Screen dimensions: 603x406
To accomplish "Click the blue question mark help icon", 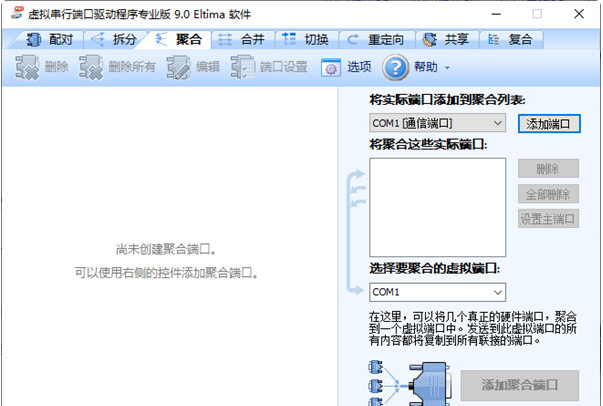I will tap(395, 67).
